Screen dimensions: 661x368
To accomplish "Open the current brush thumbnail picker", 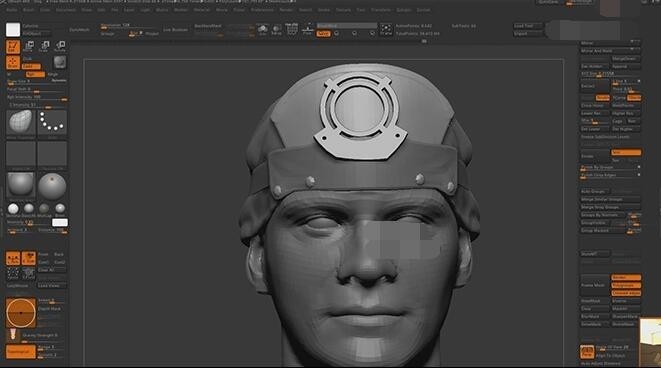I will [21, 122].
